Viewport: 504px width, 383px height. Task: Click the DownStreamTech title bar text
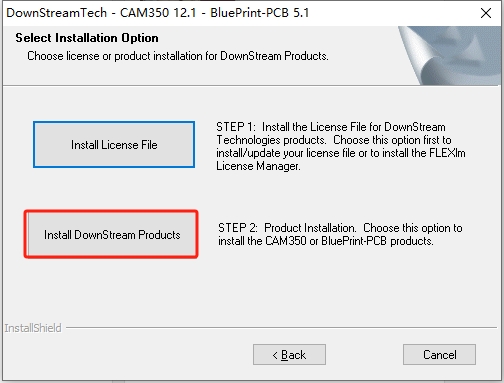[x=57, y=13]
